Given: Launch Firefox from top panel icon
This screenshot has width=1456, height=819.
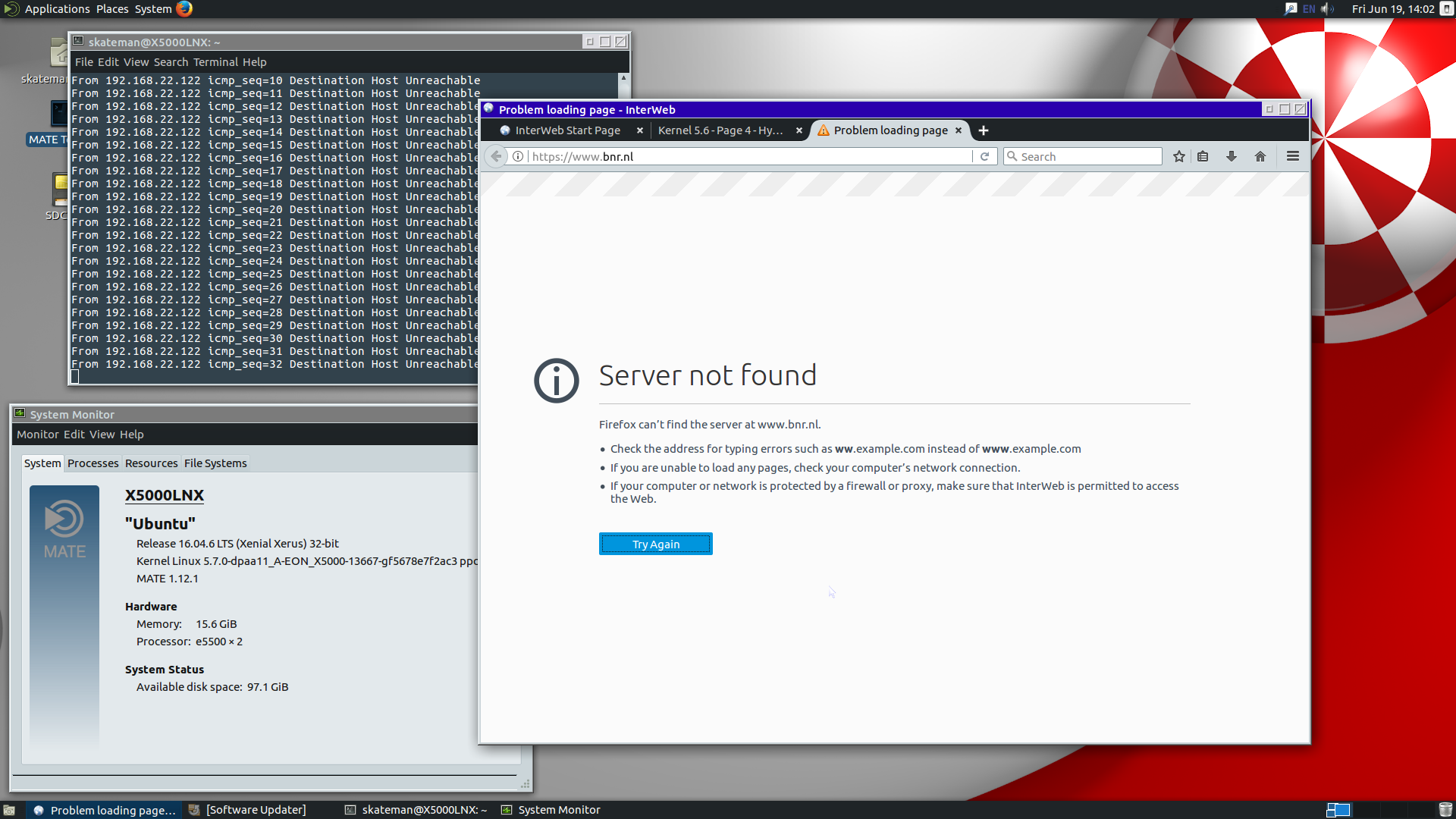Looking at the screenshot, I should 184,9.
